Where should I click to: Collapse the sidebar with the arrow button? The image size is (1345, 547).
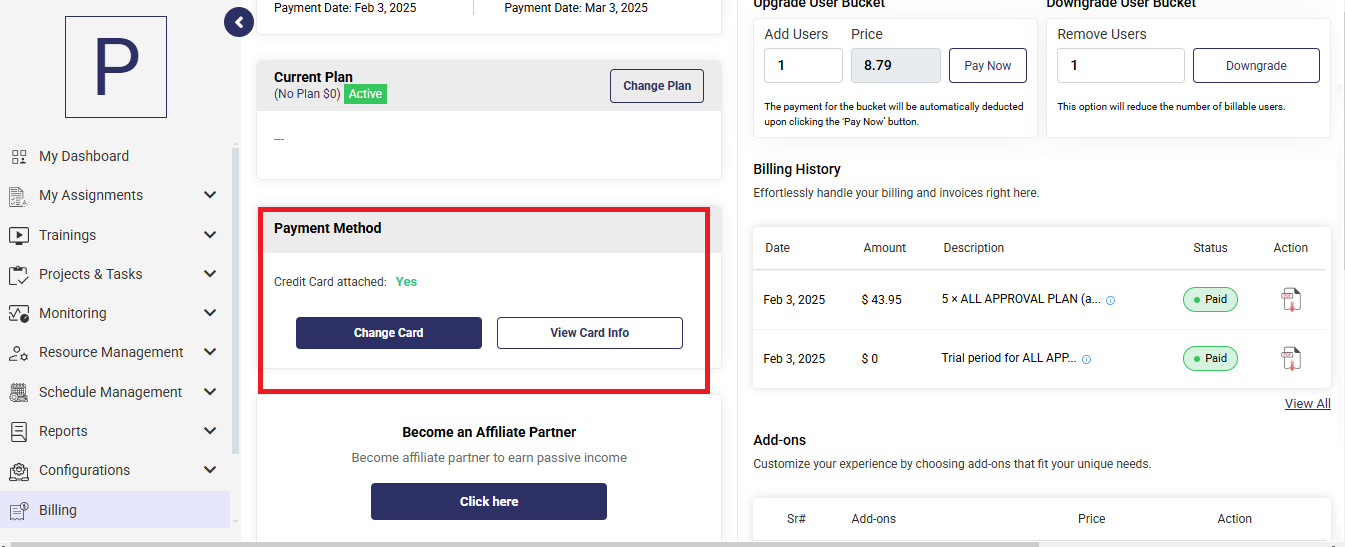pyautogui.click(x=239, y=21)
